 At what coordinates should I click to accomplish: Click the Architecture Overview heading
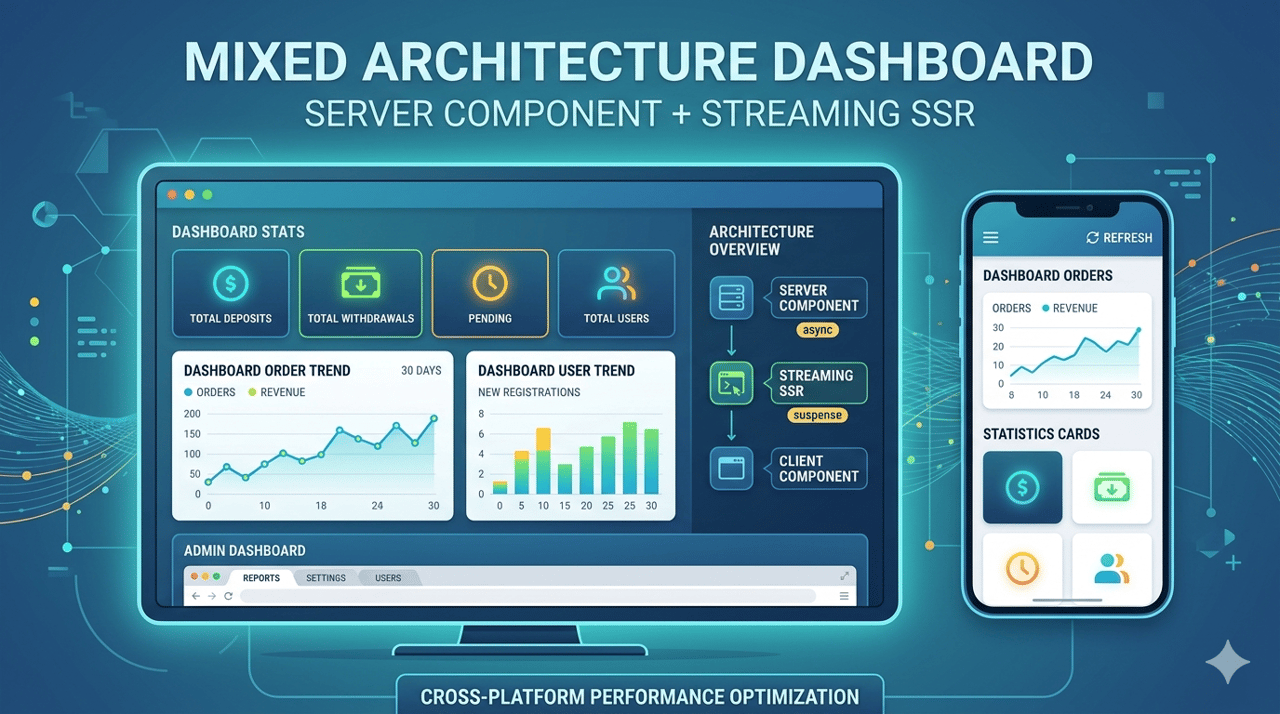762,241
